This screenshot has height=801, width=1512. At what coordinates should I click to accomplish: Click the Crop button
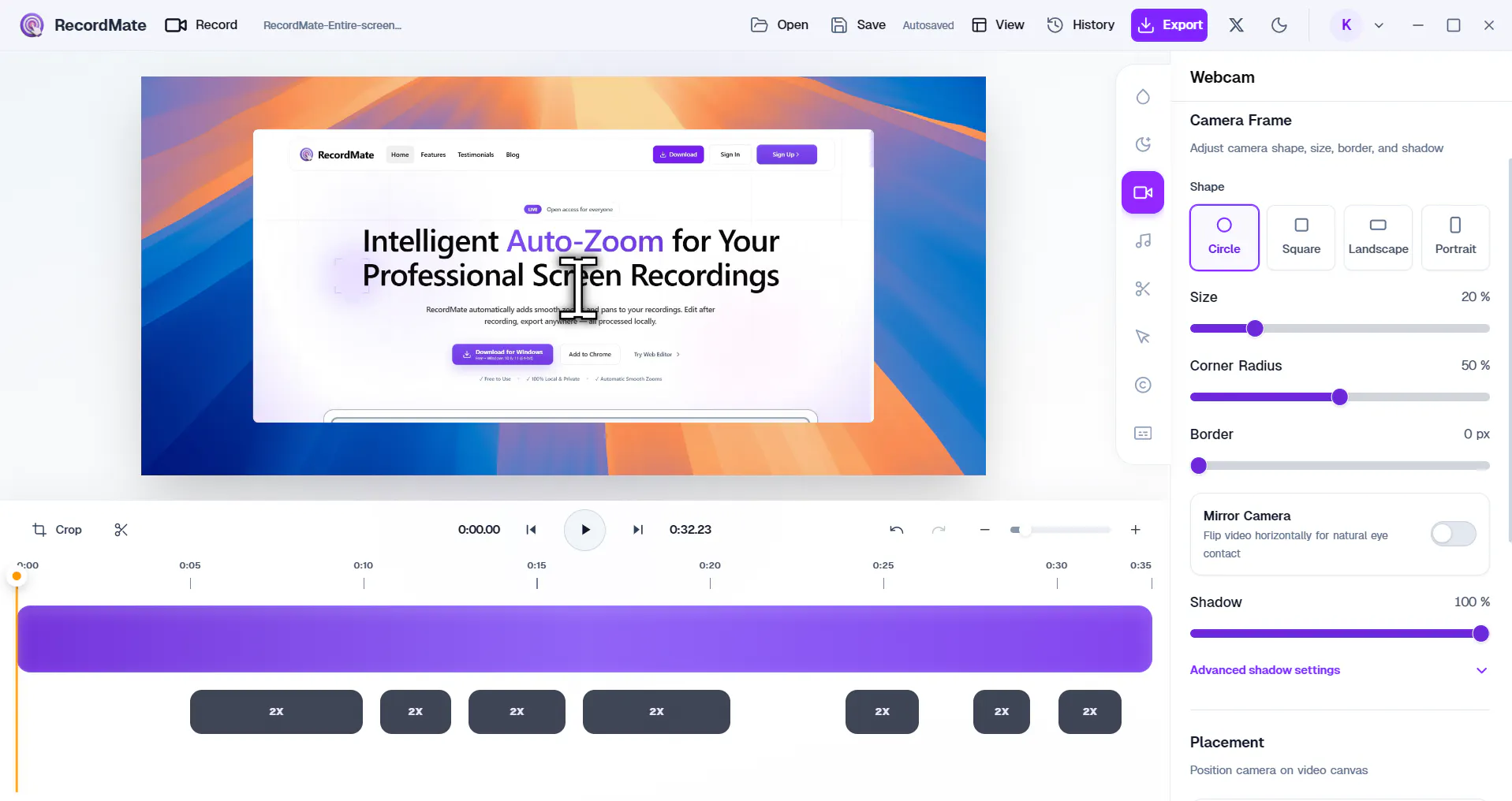(x=57, y=530)
